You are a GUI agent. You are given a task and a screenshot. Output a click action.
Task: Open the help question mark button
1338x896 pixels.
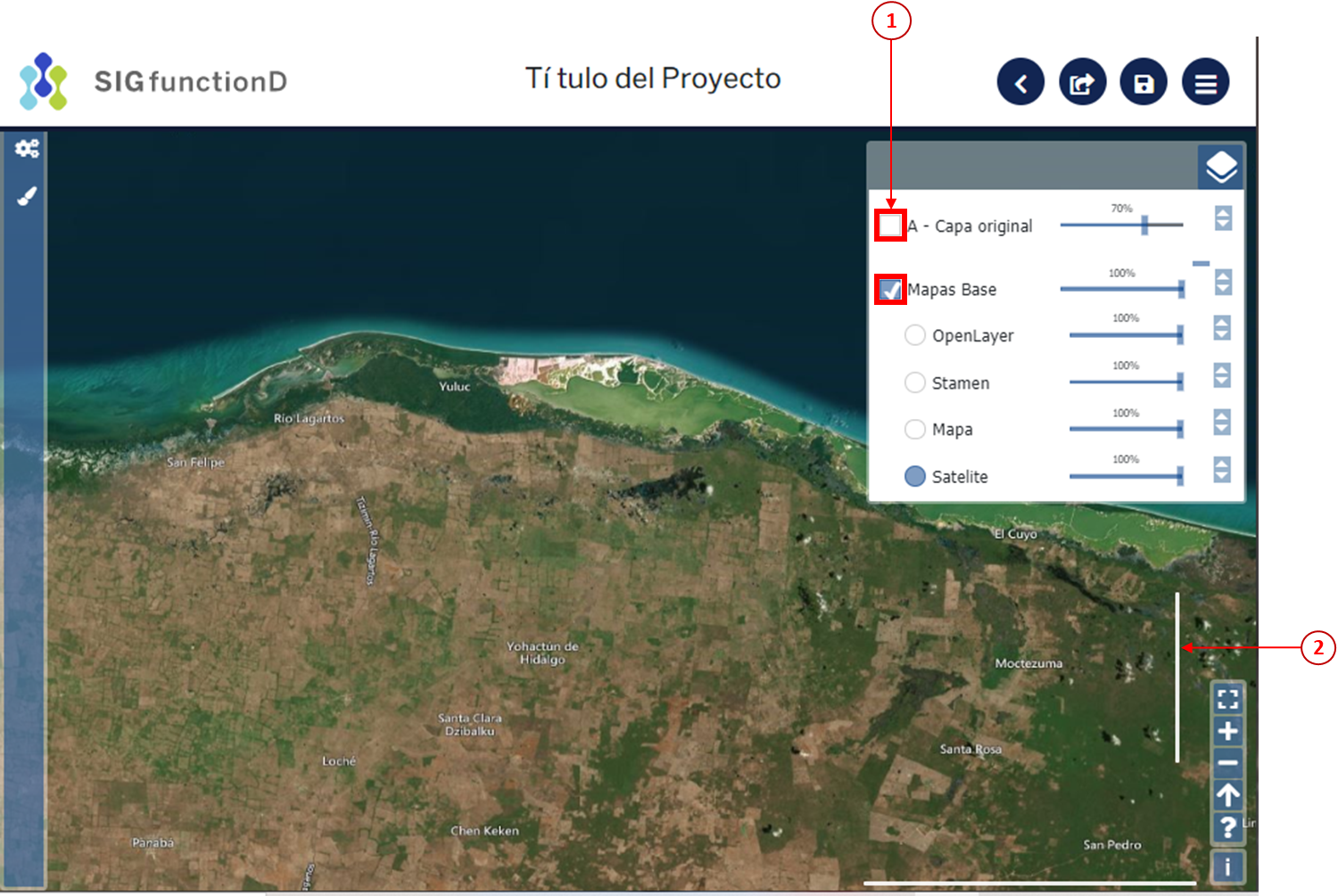(1227, 827)
